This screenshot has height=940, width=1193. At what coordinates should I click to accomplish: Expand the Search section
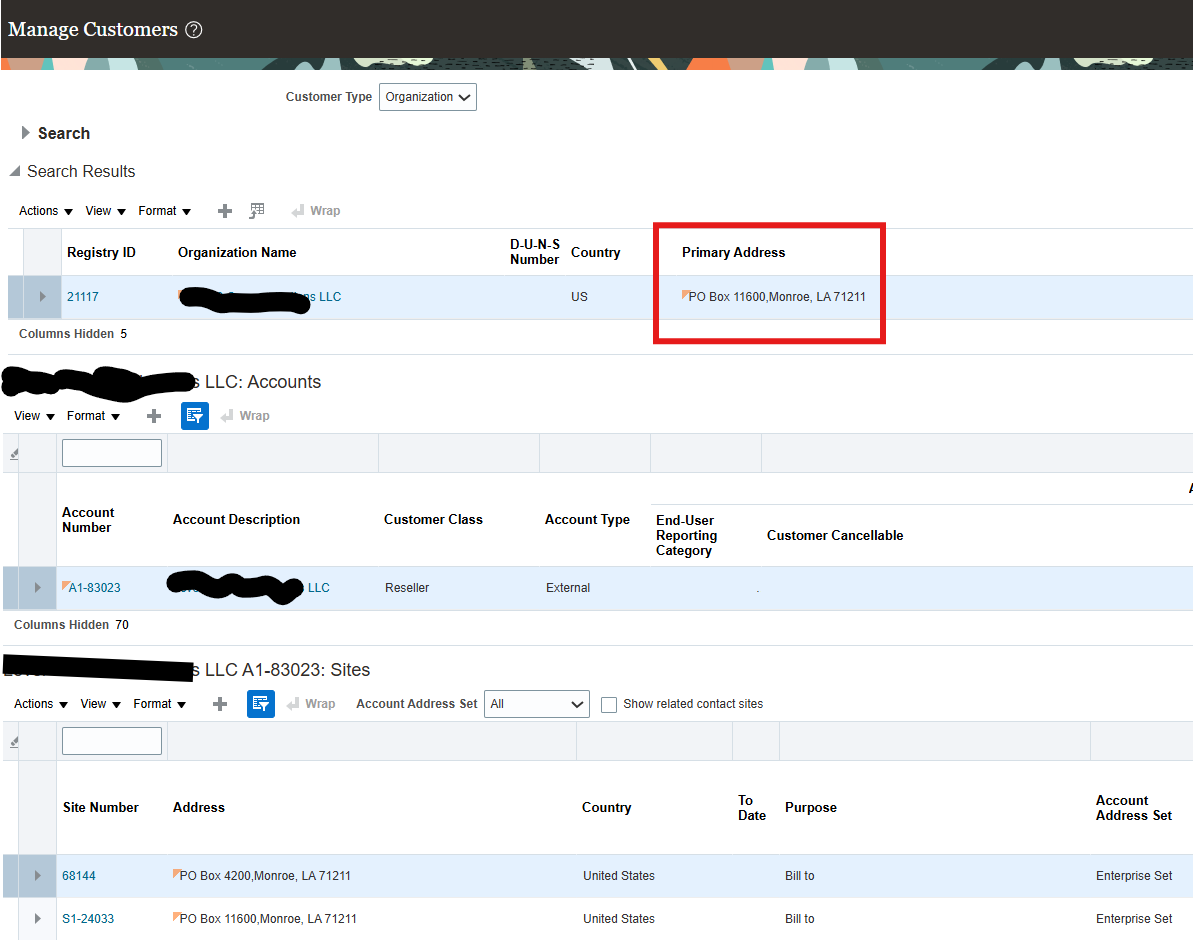[26, 133]
